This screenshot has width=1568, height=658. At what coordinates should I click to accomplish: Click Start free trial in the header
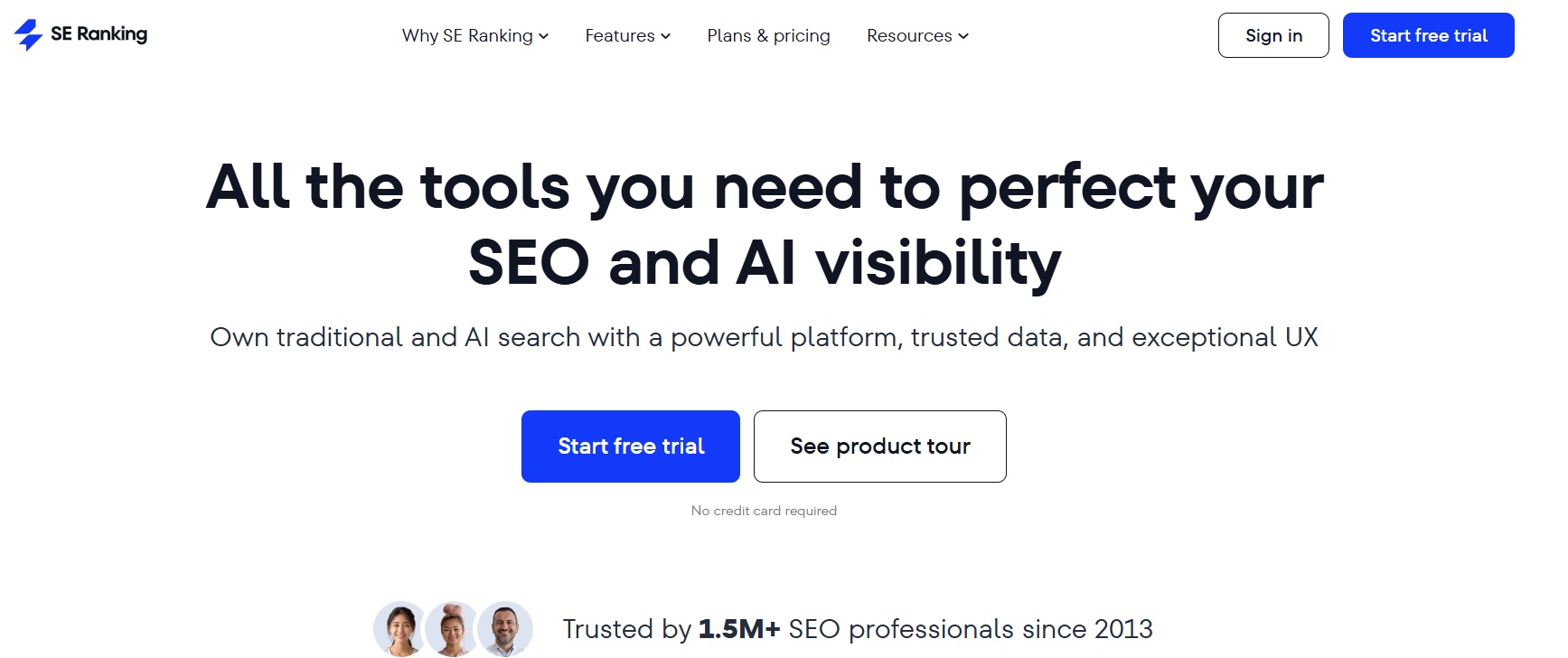pos(1428,35)
